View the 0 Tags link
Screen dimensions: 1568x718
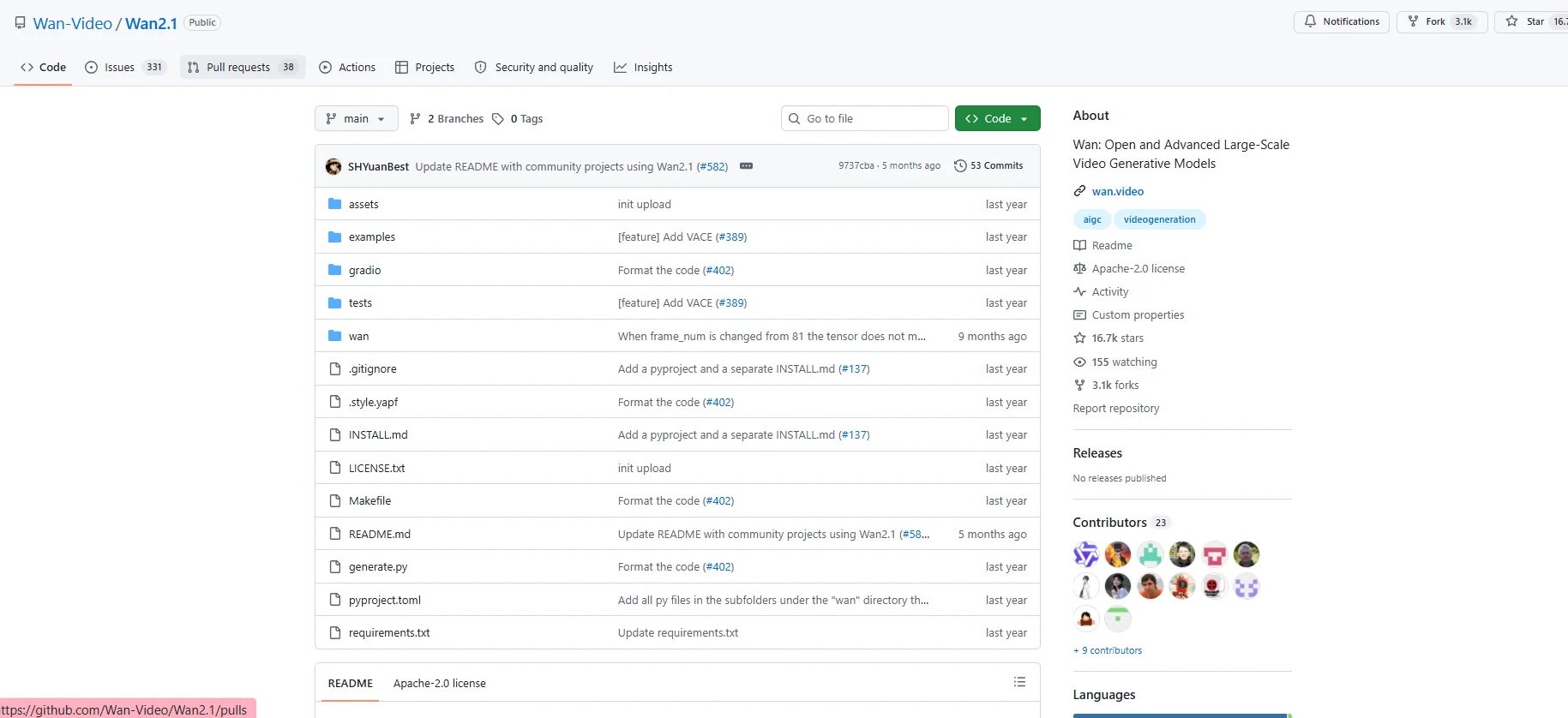click(518, 118)
